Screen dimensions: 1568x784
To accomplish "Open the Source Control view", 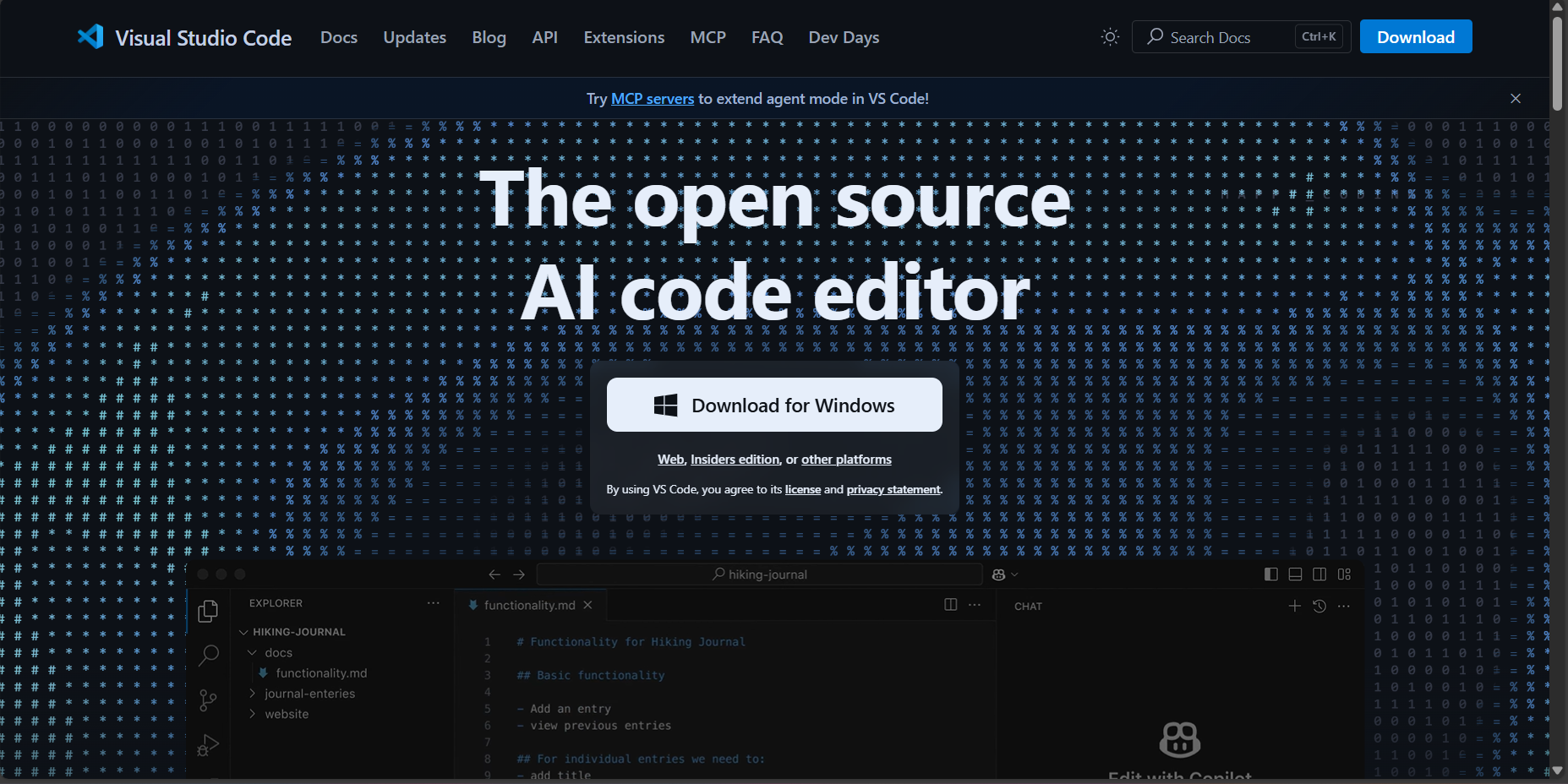I will click(208, 700).
